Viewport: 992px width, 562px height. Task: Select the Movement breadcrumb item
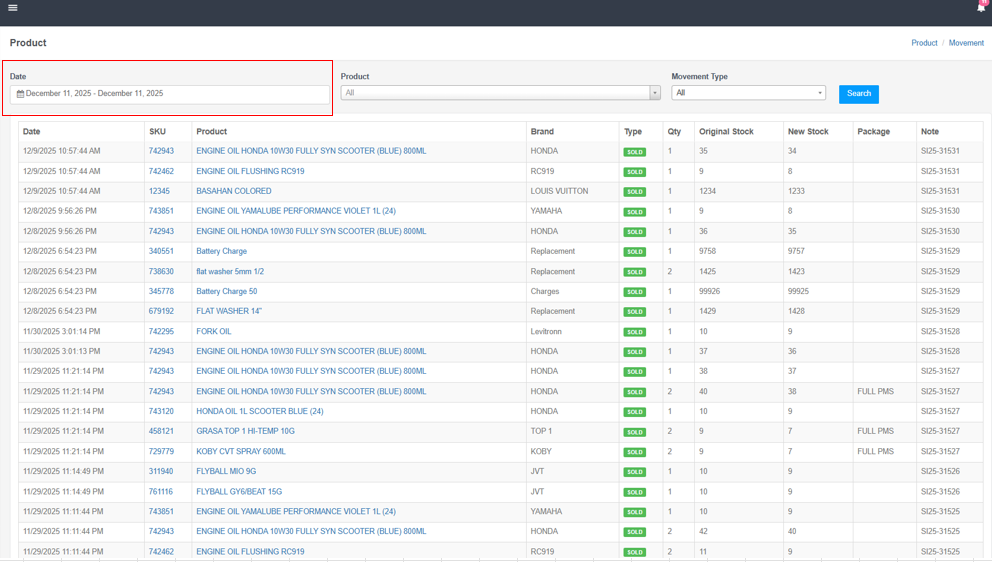[x=966, y=43]
